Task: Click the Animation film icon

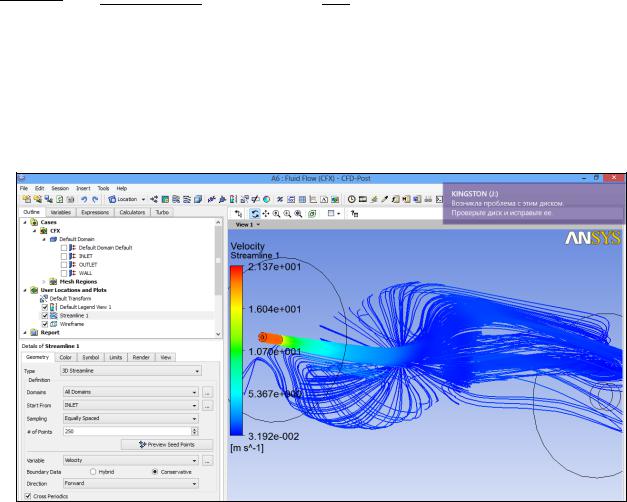Action: 363,199
